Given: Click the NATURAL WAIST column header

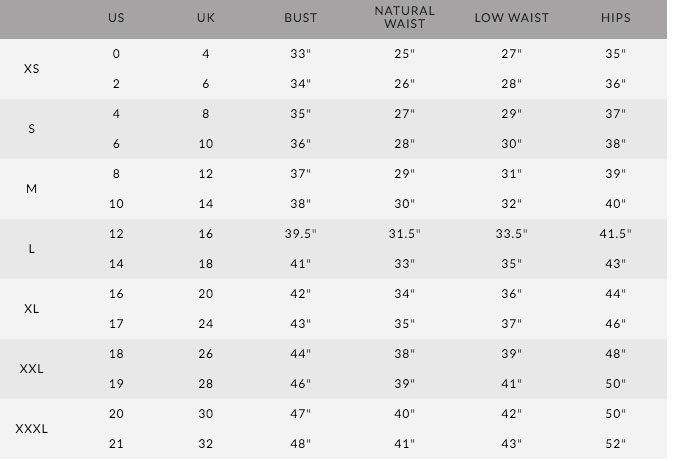Looking at the screenshot, I should [404, 17].
